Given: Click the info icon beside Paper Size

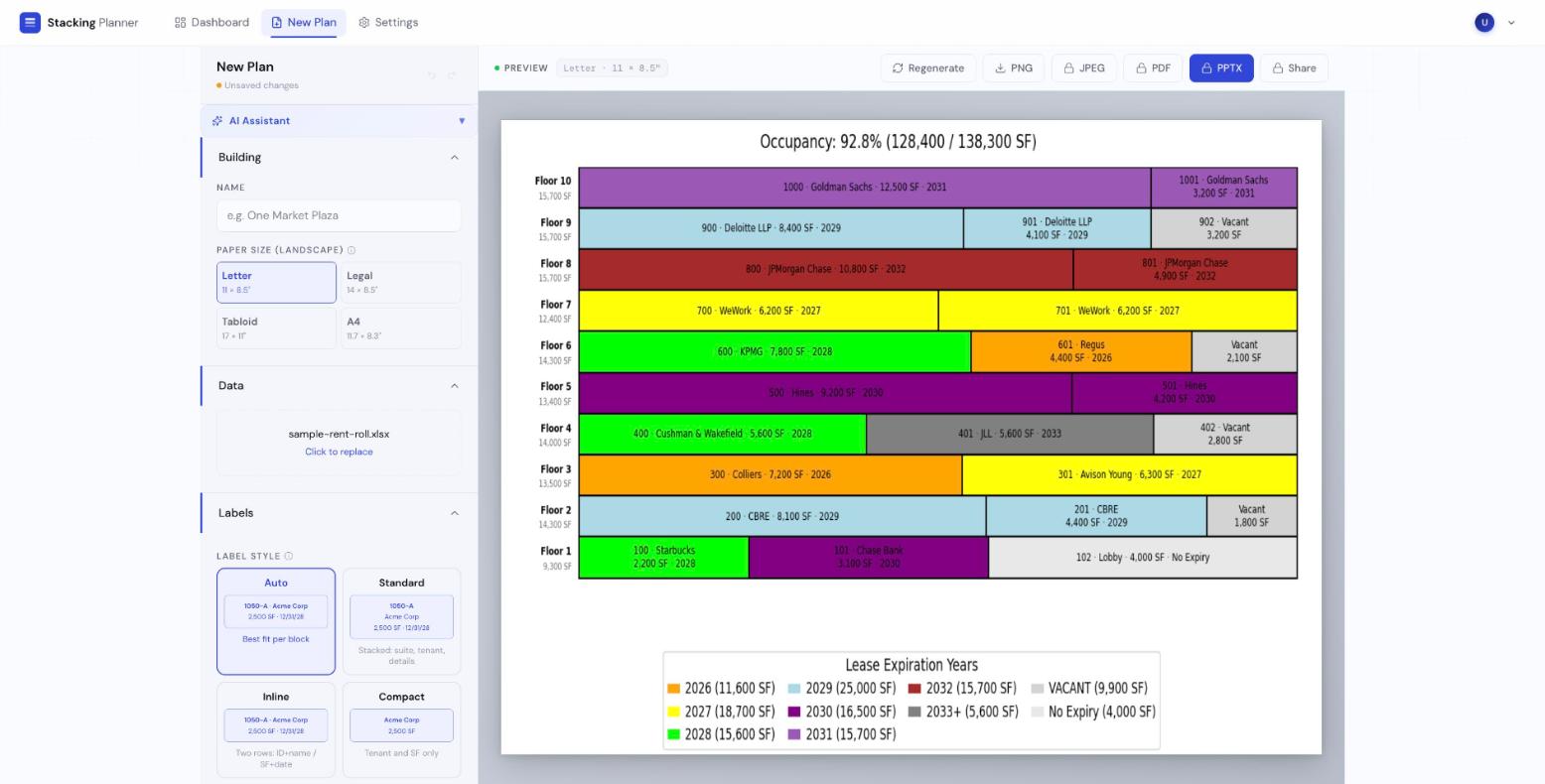Looking at the screenshot, I should (351, 250).
